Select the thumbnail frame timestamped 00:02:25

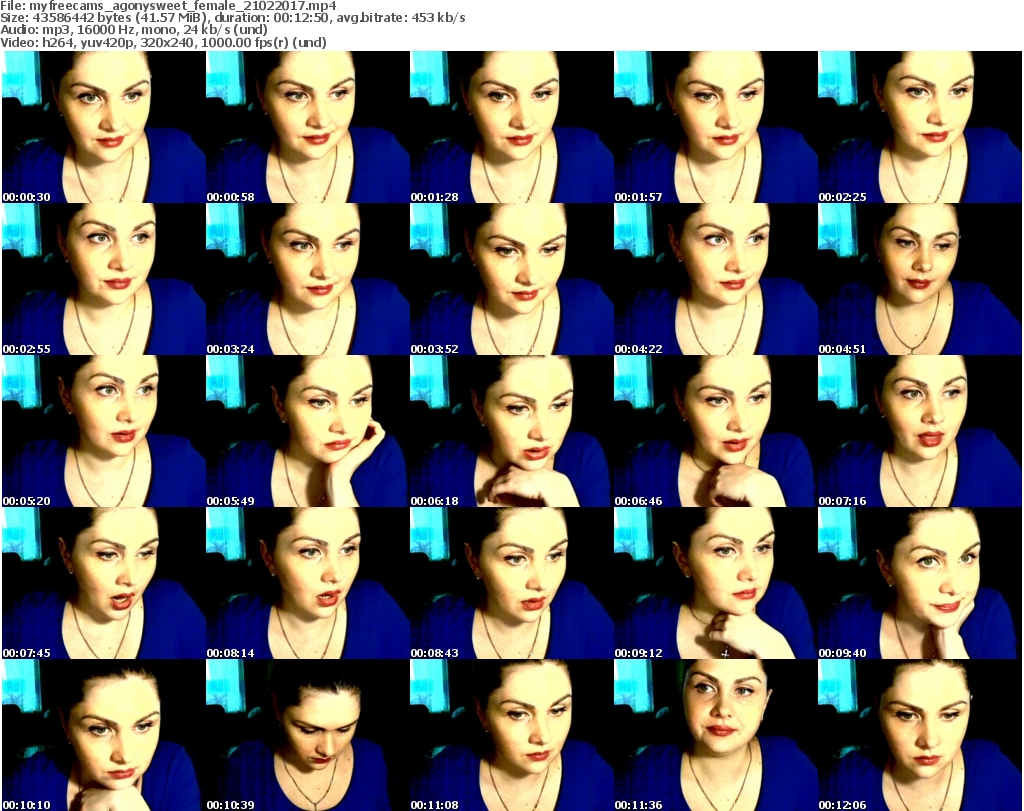pos(920,127)
